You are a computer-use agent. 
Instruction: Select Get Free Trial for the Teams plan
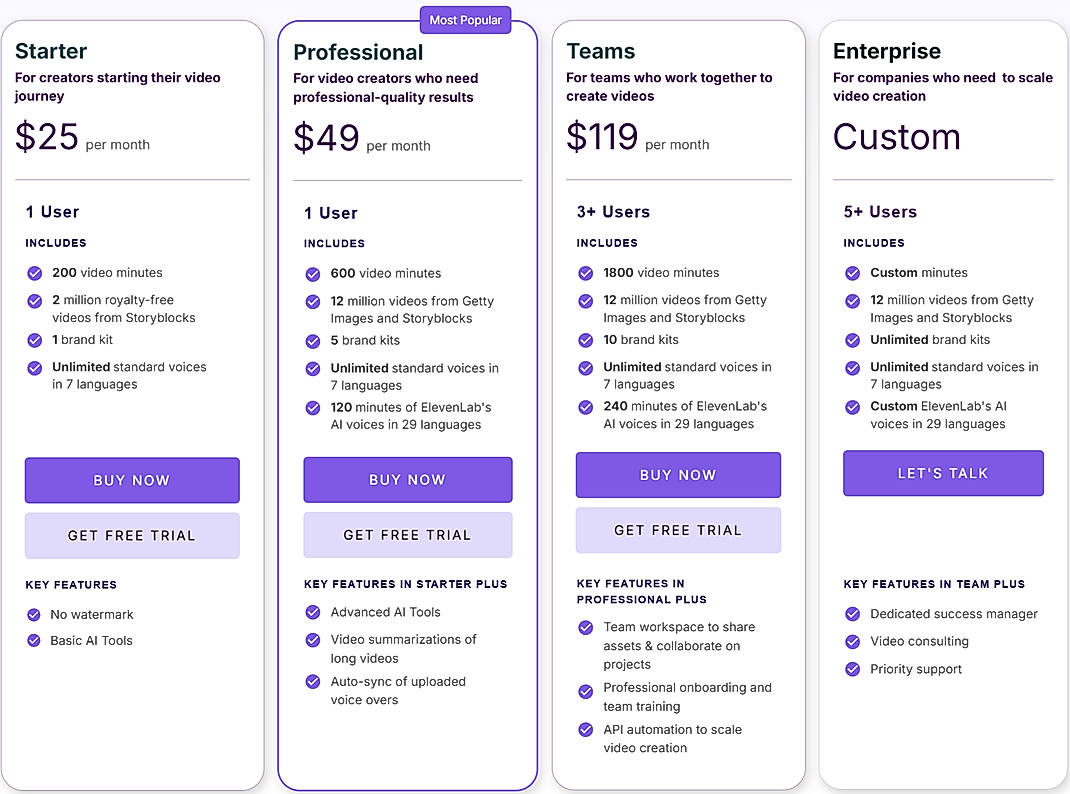pyautogui.click(x=678, y=530)
